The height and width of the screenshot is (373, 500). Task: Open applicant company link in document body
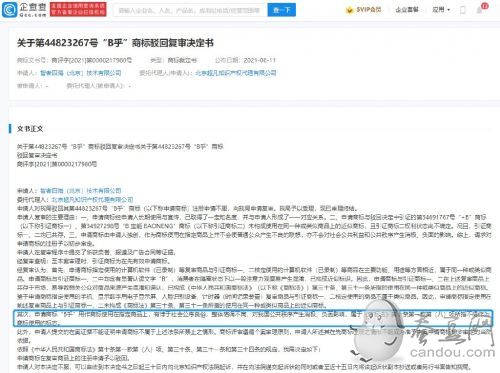pyautogui.click(x=81, y=191)
